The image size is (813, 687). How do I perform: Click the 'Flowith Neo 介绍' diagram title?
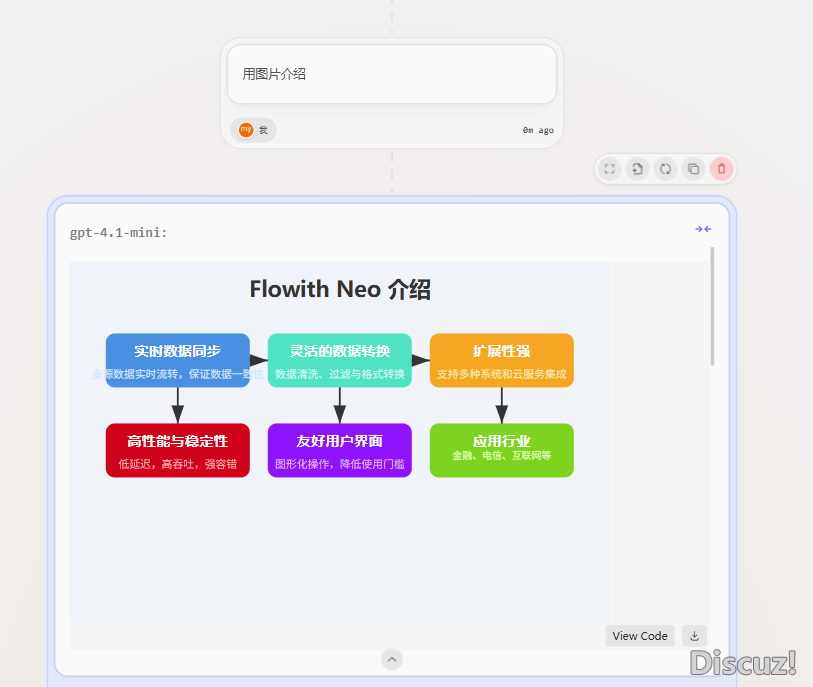coord(340,289)
